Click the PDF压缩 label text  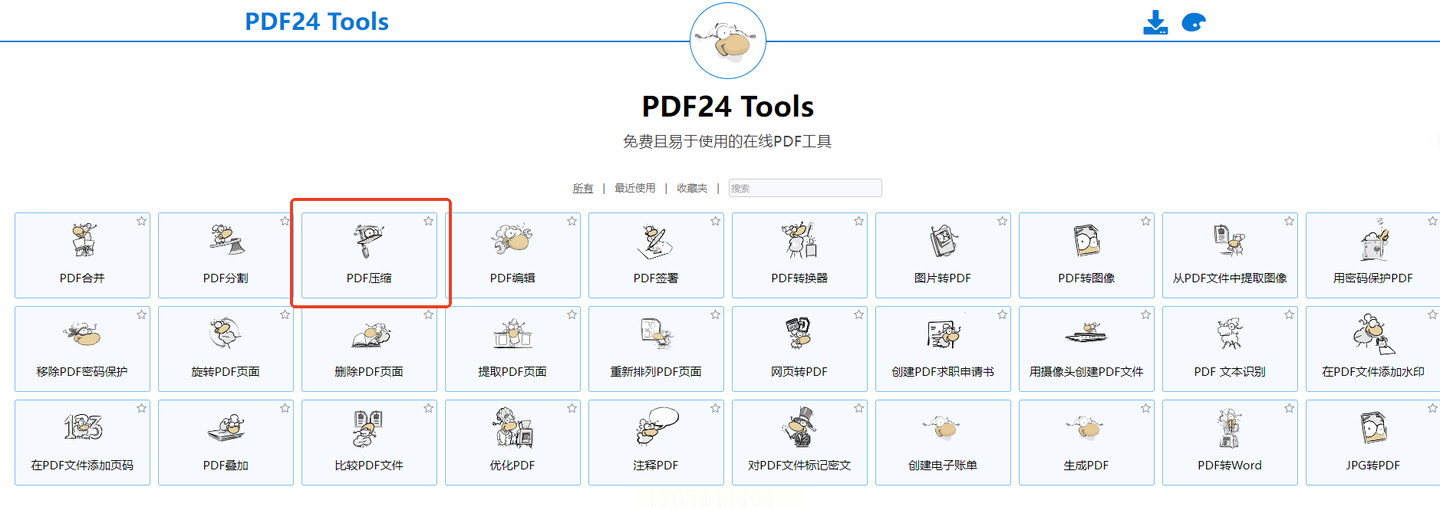click(369, 278)
